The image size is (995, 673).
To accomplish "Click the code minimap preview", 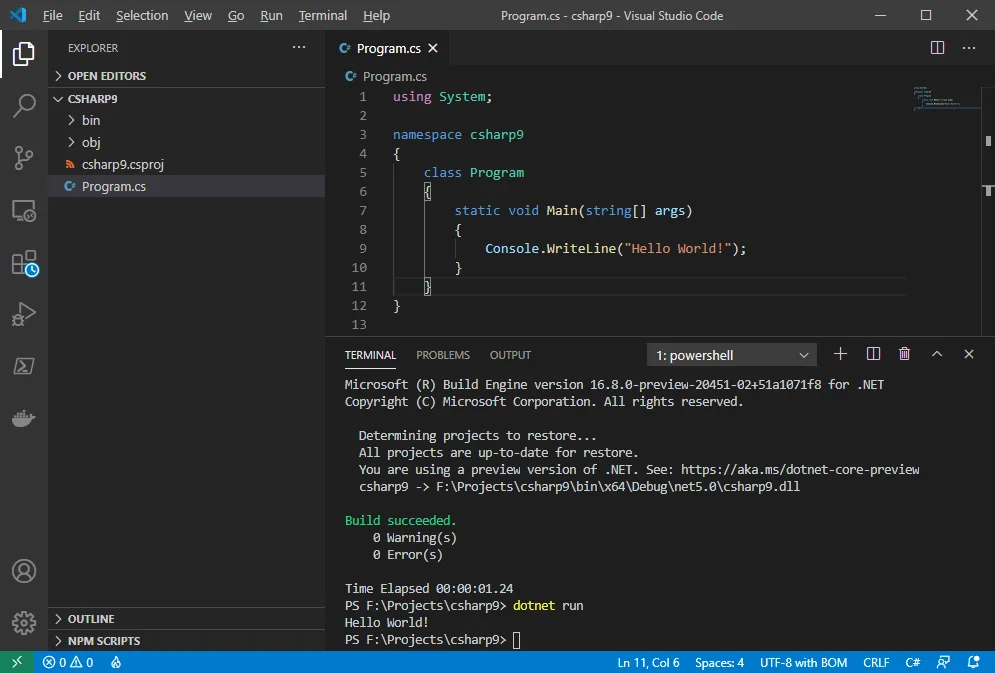I will click(933, 98).
